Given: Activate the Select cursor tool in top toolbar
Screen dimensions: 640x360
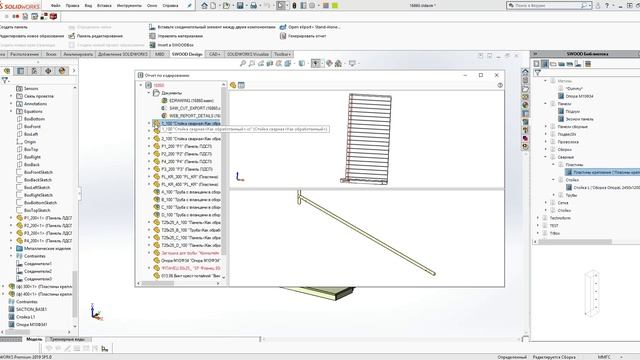Looking at the screenshot, I should pyautogui.click(x=280, y=6).
